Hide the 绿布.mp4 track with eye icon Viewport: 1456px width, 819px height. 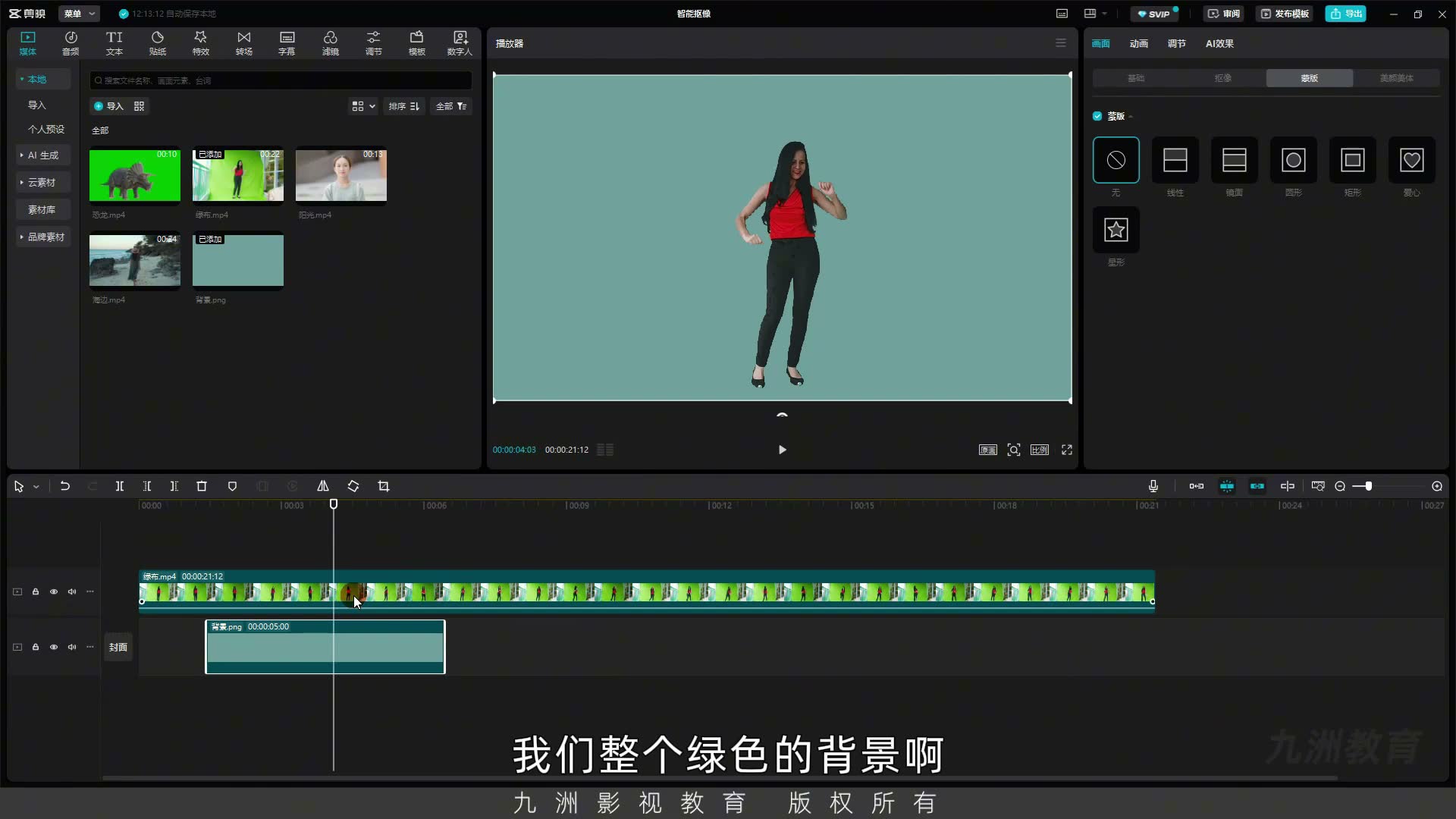click(54, 591)
